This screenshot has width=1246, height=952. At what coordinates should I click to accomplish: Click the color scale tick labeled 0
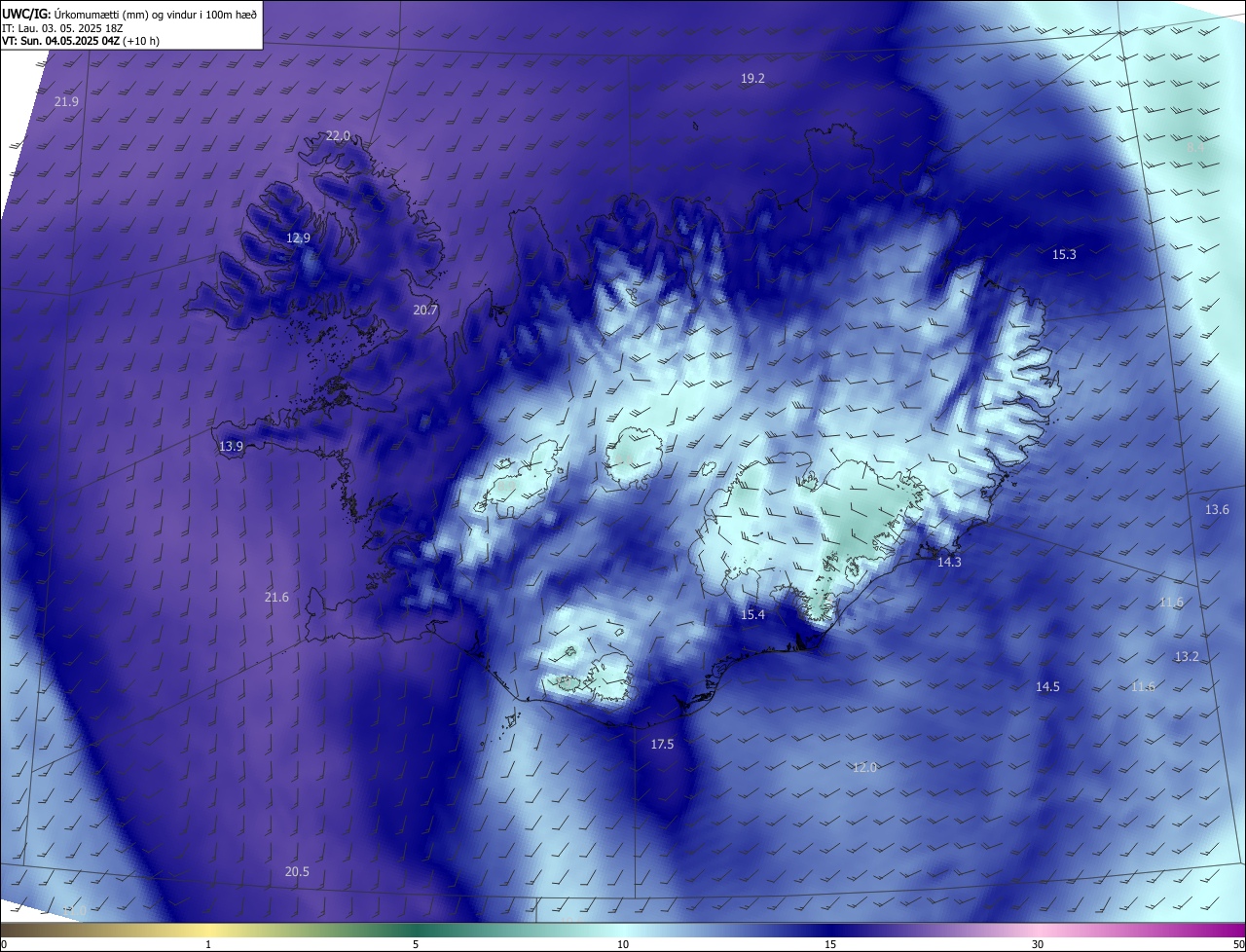(x=3, y=944)
